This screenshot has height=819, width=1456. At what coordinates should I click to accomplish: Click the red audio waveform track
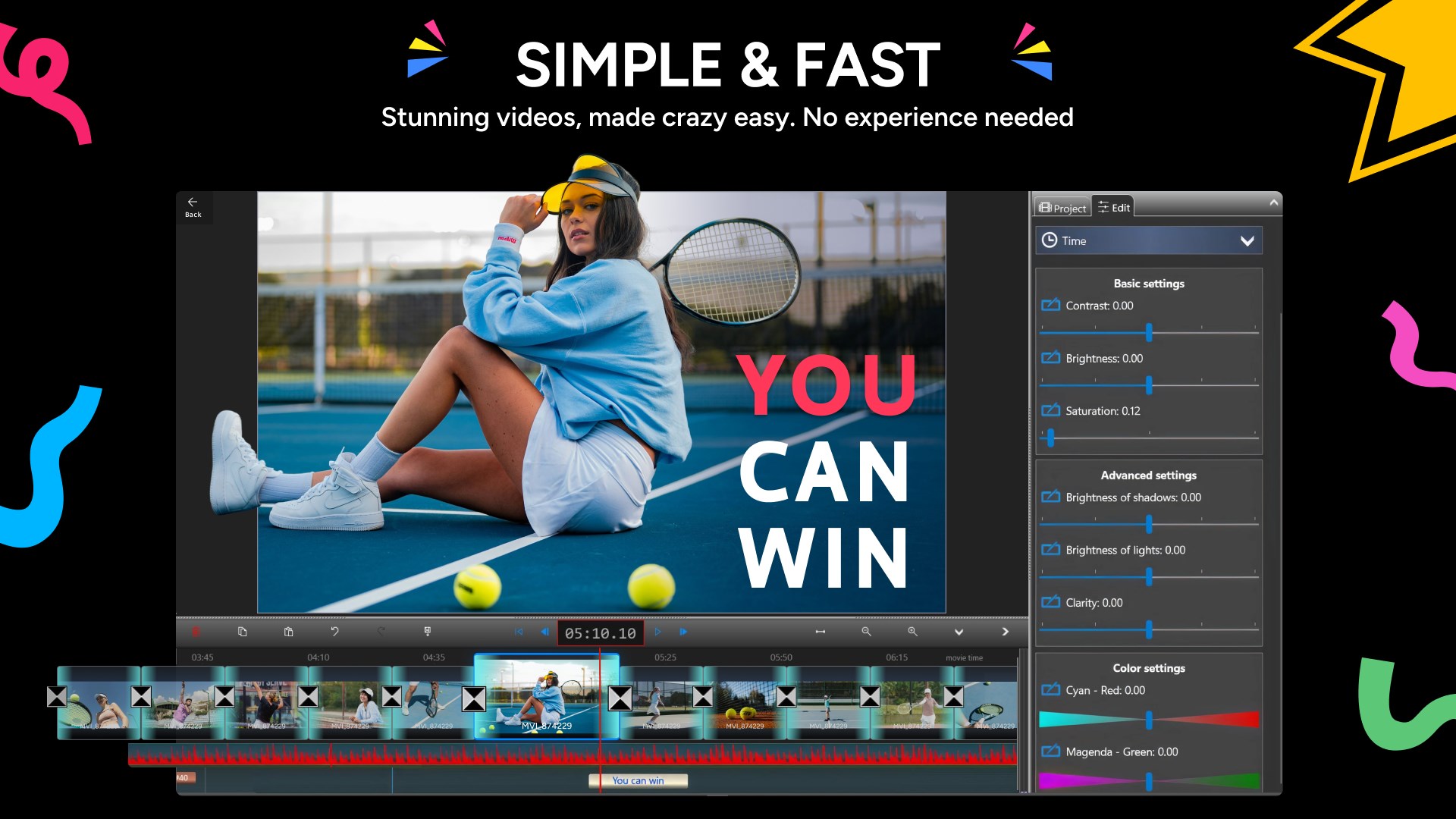573,755
